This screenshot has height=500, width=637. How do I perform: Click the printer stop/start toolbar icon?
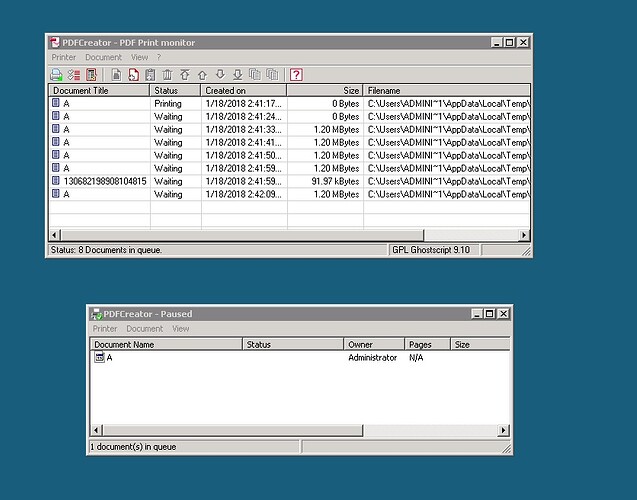[x=56, y=75]
